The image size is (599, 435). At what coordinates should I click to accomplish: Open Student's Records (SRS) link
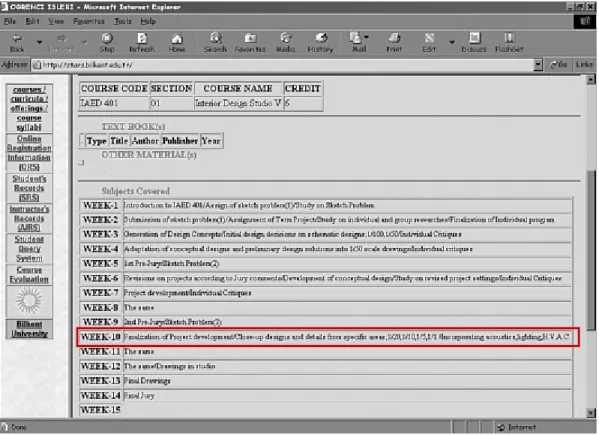[29, 188]
